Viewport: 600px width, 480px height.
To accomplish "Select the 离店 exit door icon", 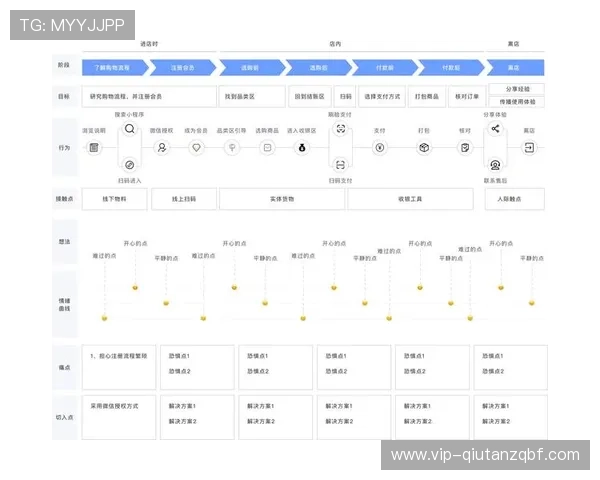I will [529, 147].
